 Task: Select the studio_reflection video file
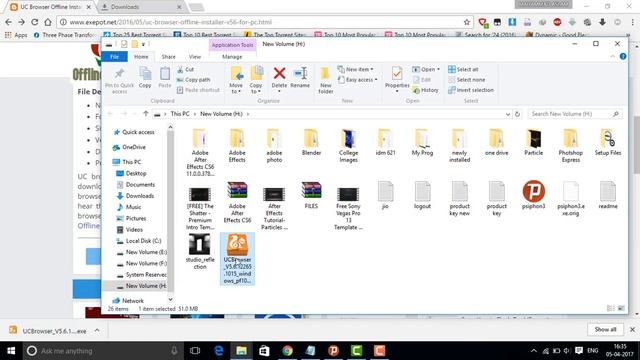(x=200, y=251)
